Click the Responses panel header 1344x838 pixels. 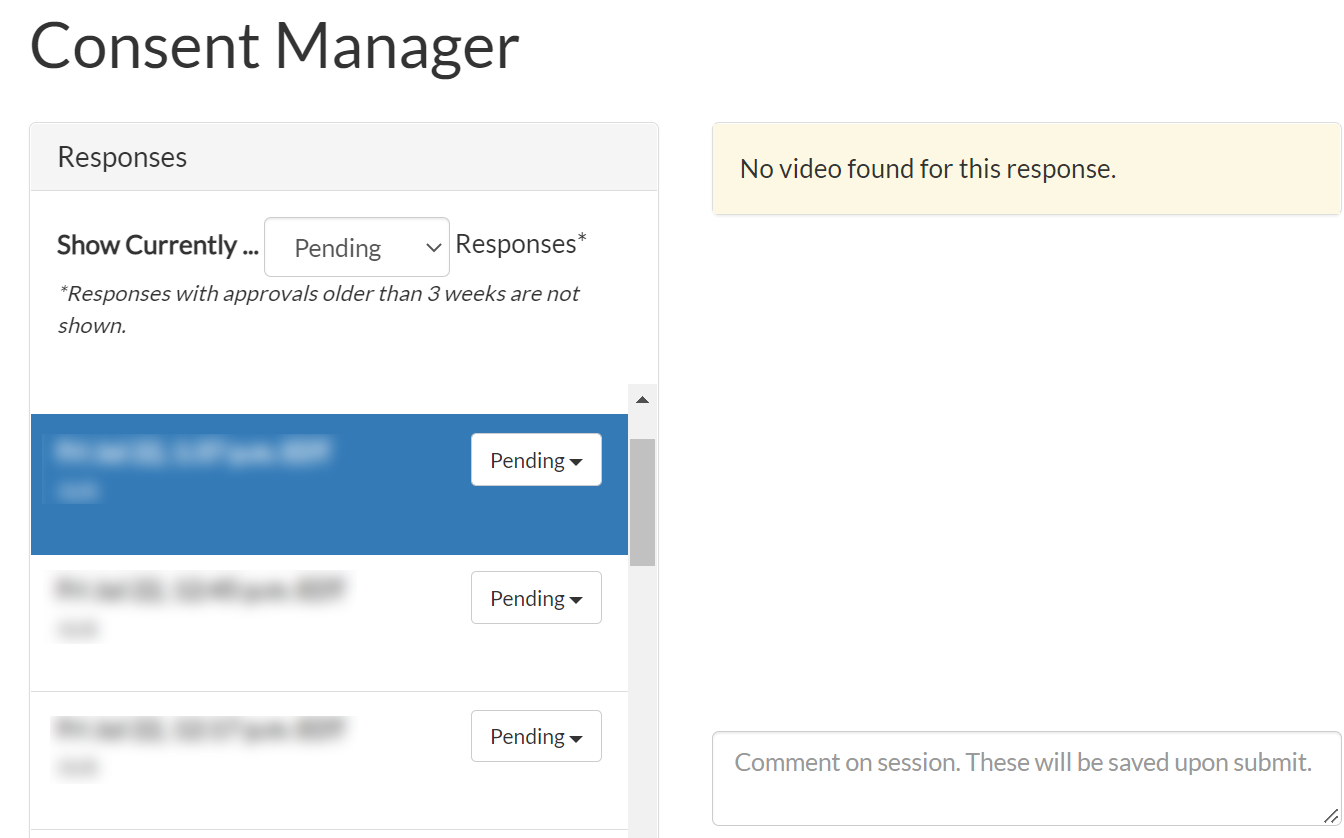(344, 157)
